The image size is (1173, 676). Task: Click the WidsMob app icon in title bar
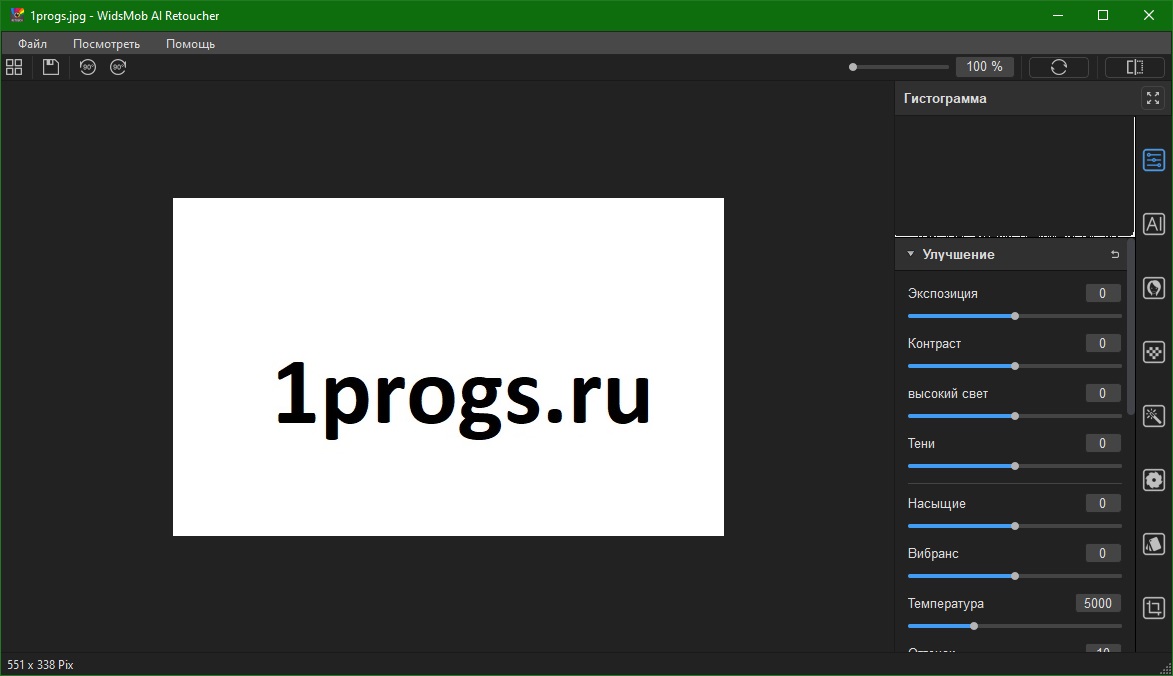tap(16, 15)
